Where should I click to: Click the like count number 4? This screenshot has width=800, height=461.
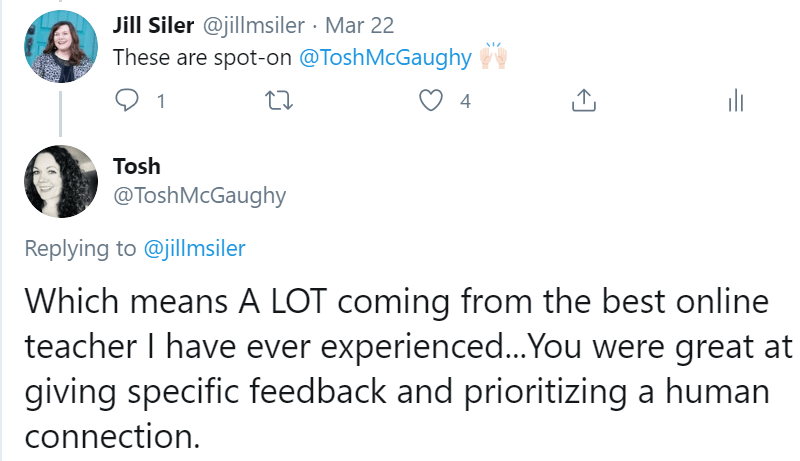tap(465, 100)
